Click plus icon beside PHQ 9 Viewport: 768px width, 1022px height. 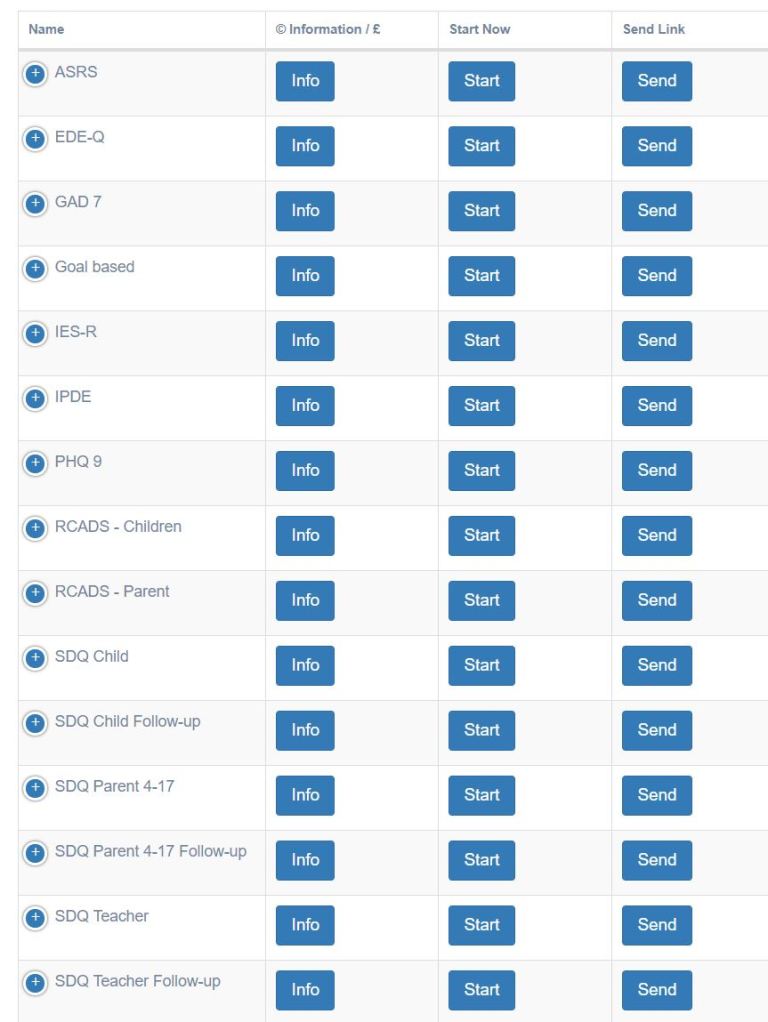click(x=35, y=464)
